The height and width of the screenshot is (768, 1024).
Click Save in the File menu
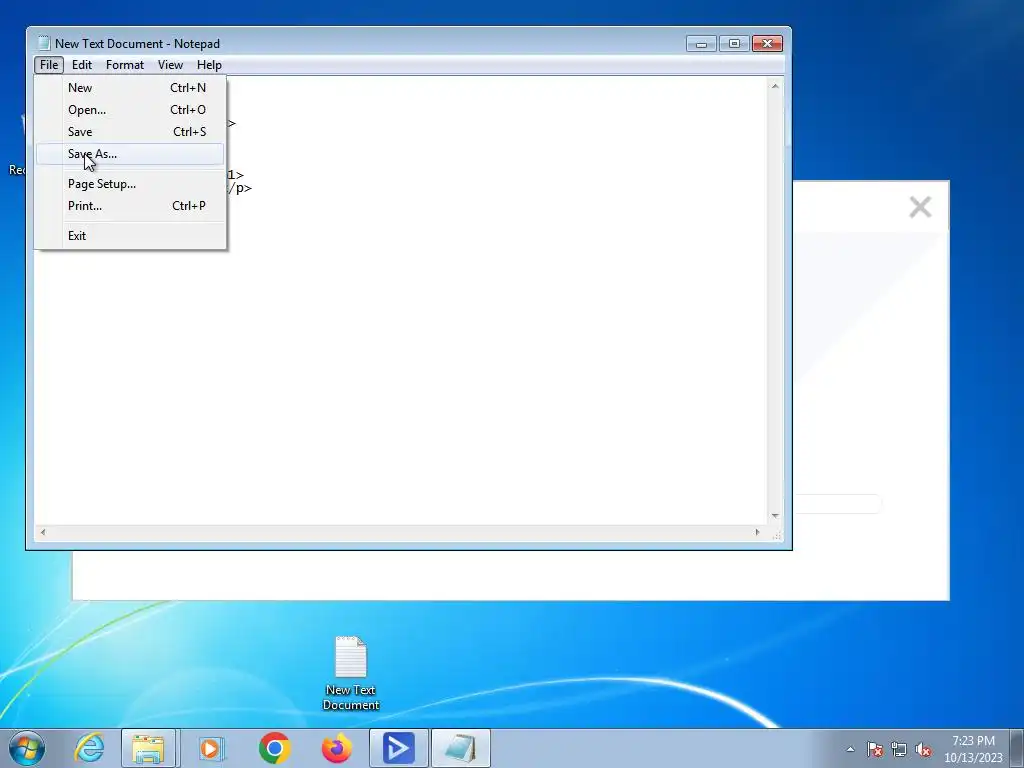point(129,132)
